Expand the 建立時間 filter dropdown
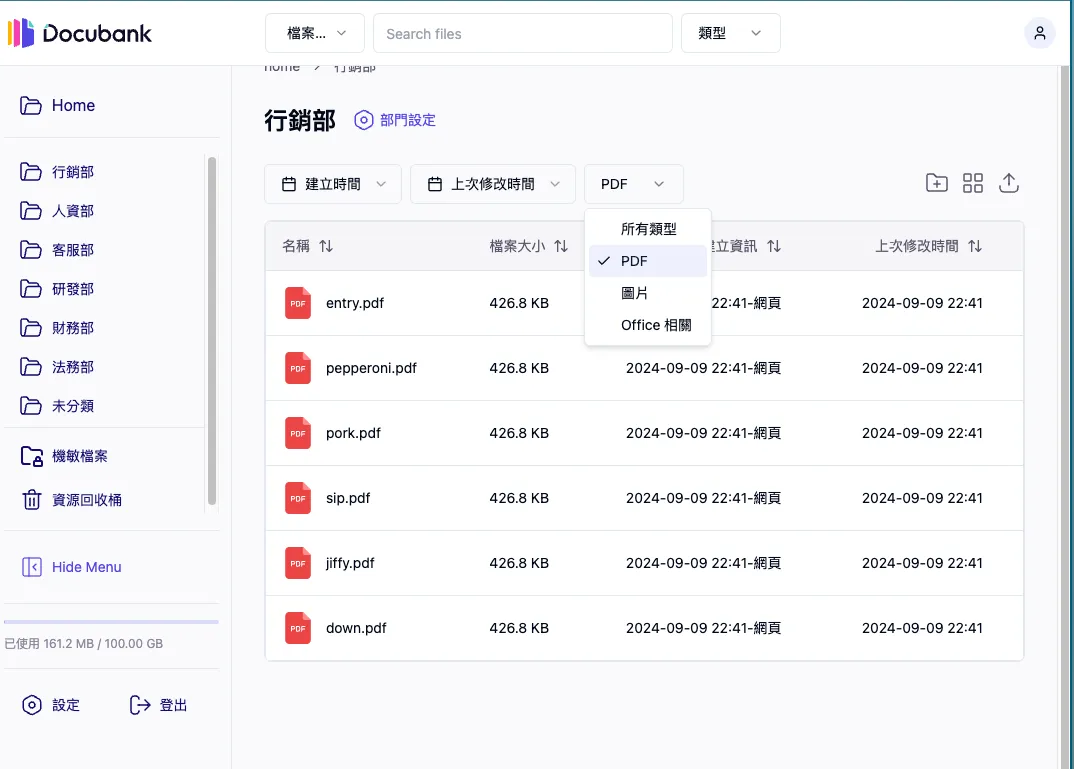This screenshot has height=769, width=1074. tap(332, 183)
